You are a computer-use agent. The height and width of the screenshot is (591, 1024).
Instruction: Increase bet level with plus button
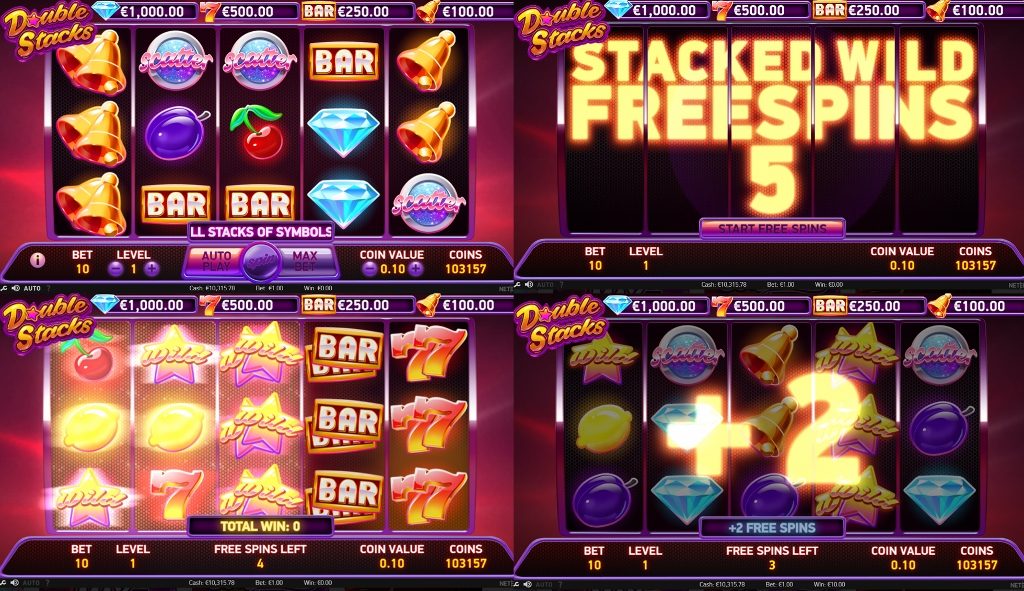click(152, 269)
